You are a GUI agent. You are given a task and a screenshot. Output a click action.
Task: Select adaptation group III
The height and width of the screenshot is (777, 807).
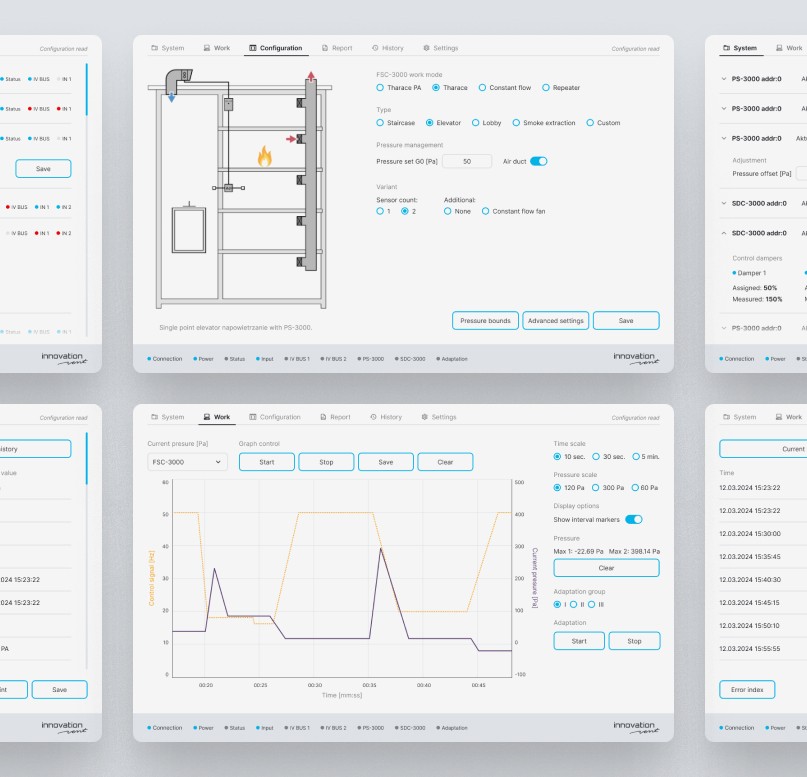pyautogui.click(x=595, y=604)
